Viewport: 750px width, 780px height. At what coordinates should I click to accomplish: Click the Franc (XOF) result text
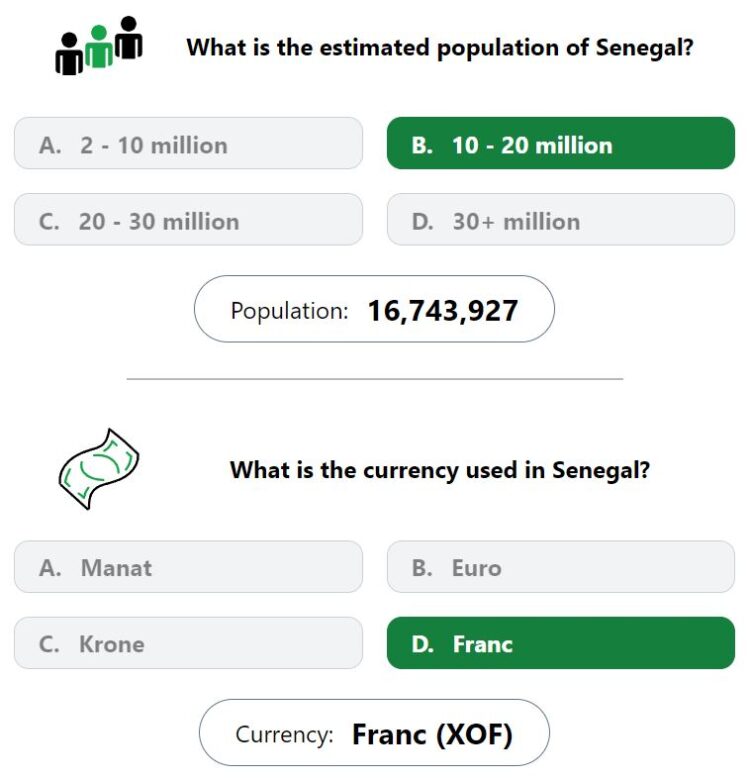pos(432,735)
